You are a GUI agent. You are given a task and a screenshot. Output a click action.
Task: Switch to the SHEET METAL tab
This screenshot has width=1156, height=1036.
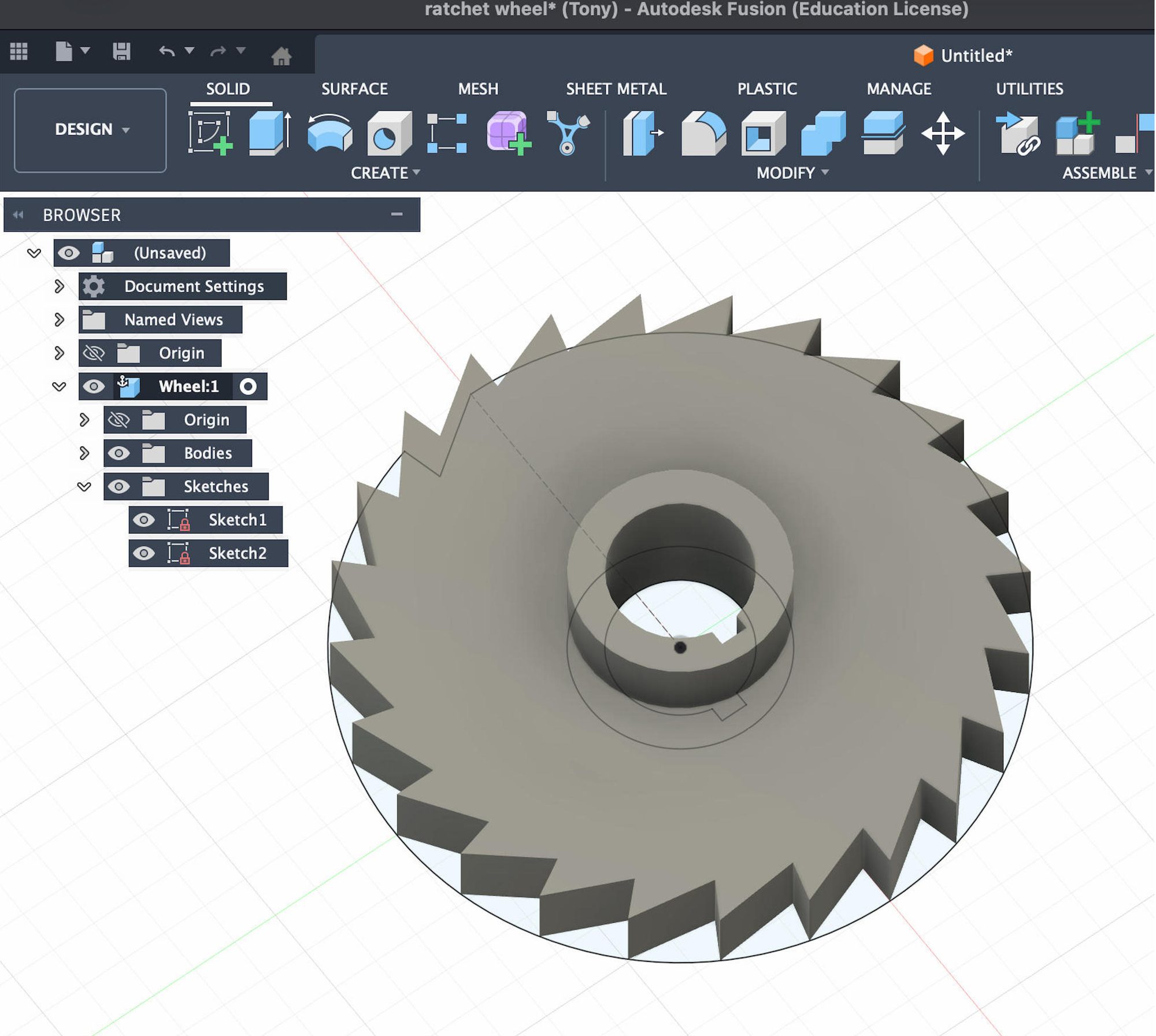pyautogui.click(x=616, y=88)
